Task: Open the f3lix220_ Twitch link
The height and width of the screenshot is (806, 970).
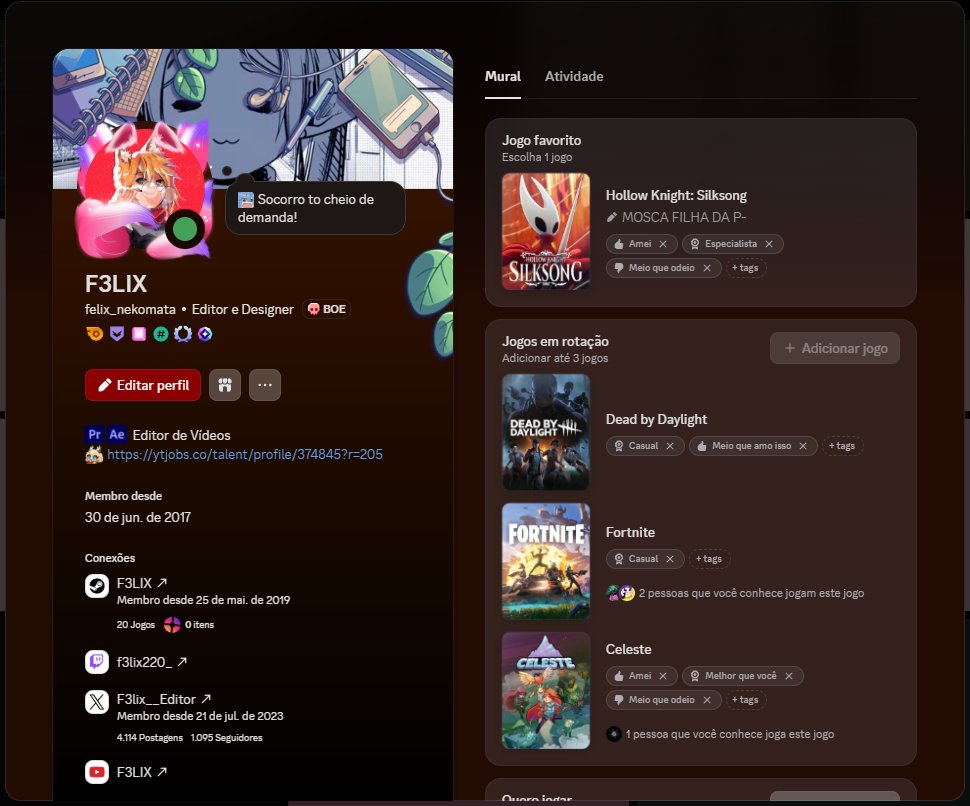Action: point(144,662)
